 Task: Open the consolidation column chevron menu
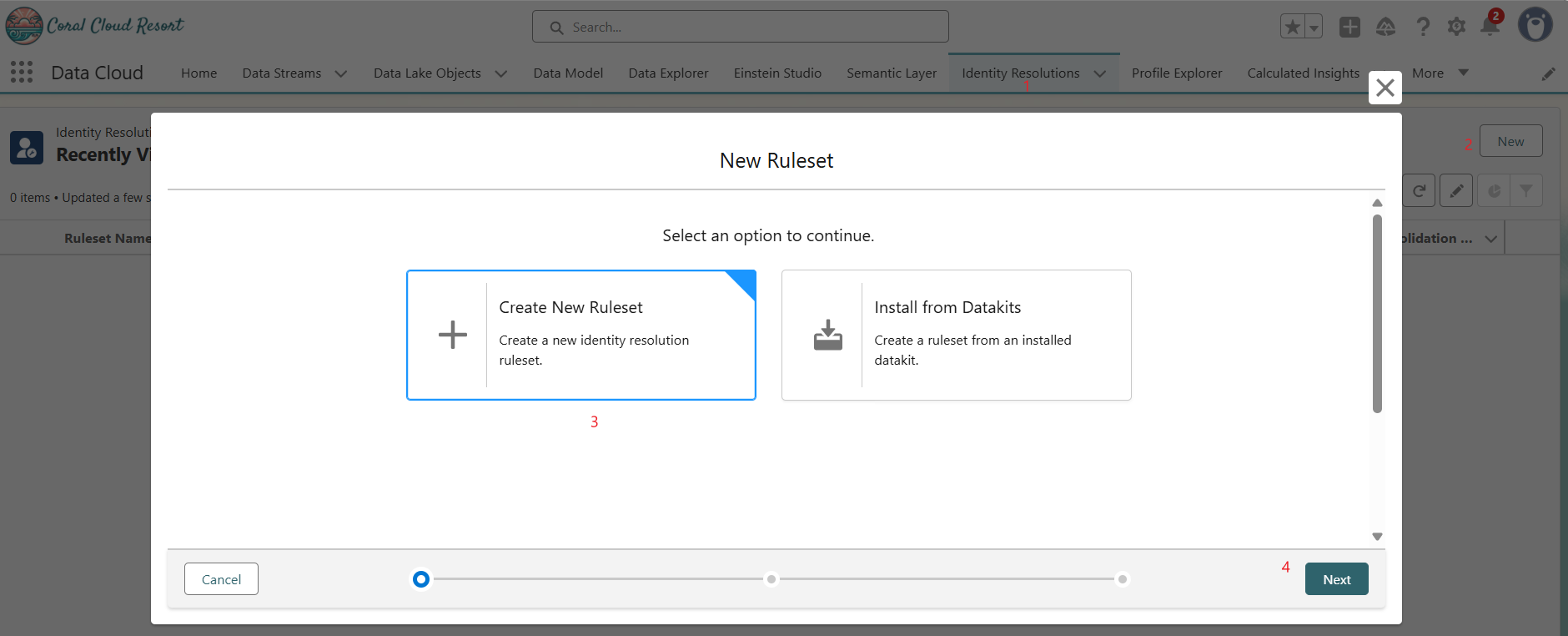click(x=1490, y=239)
